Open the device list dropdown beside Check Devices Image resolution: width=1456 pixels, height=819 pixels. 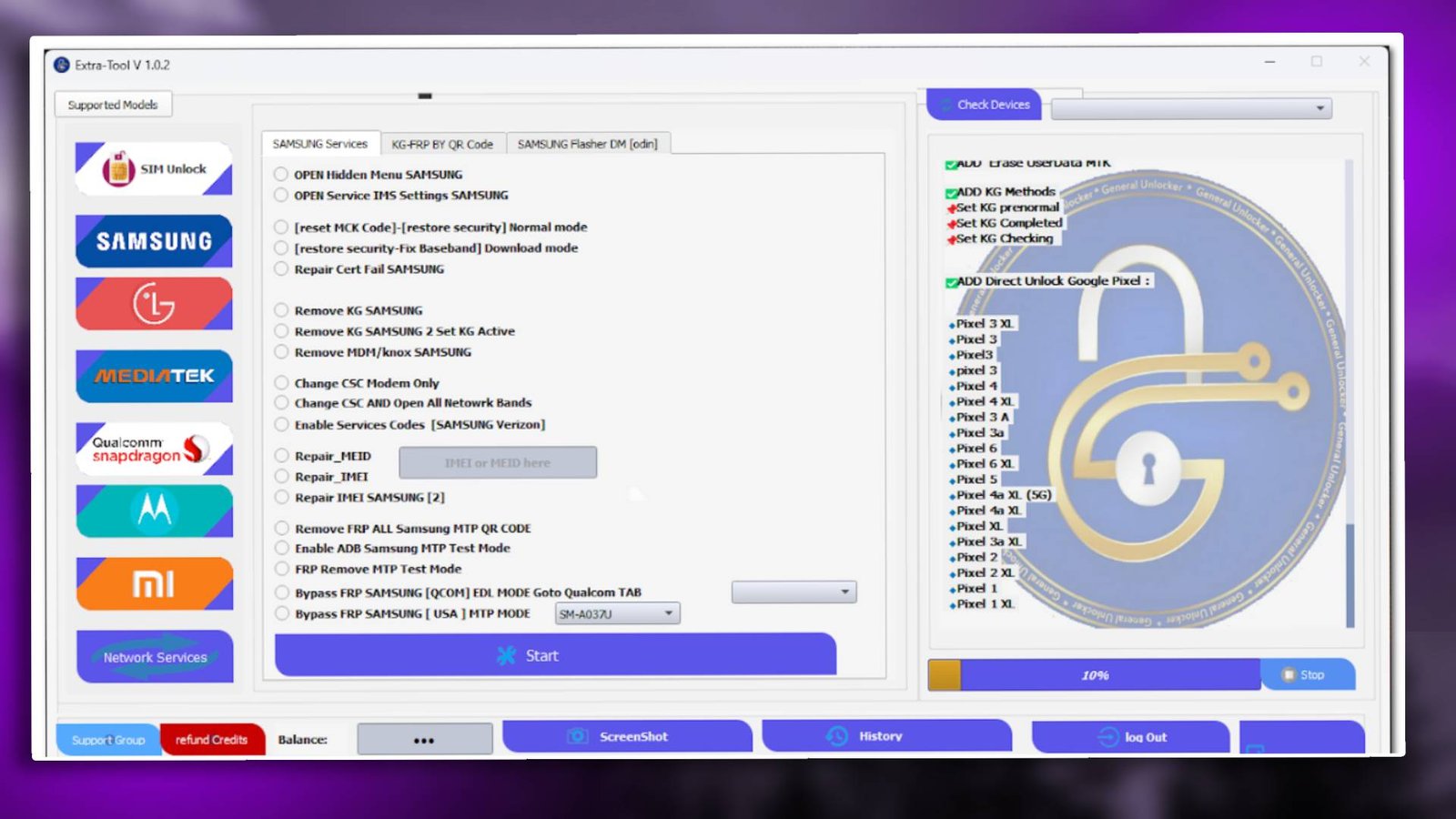[1319, 108]
